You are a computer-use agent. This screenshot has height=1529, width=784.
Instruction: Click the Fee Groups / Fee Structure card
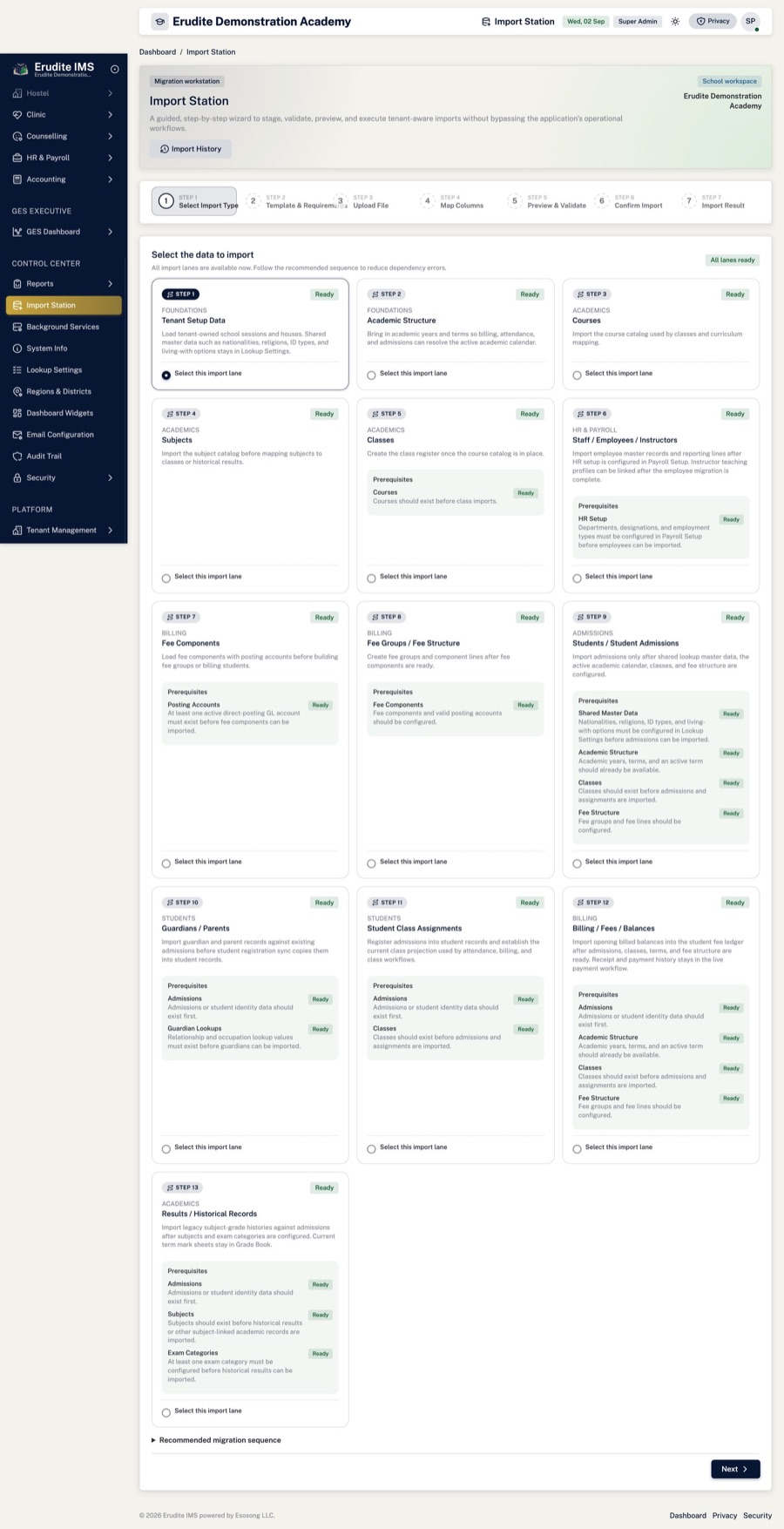pos(456,740)
